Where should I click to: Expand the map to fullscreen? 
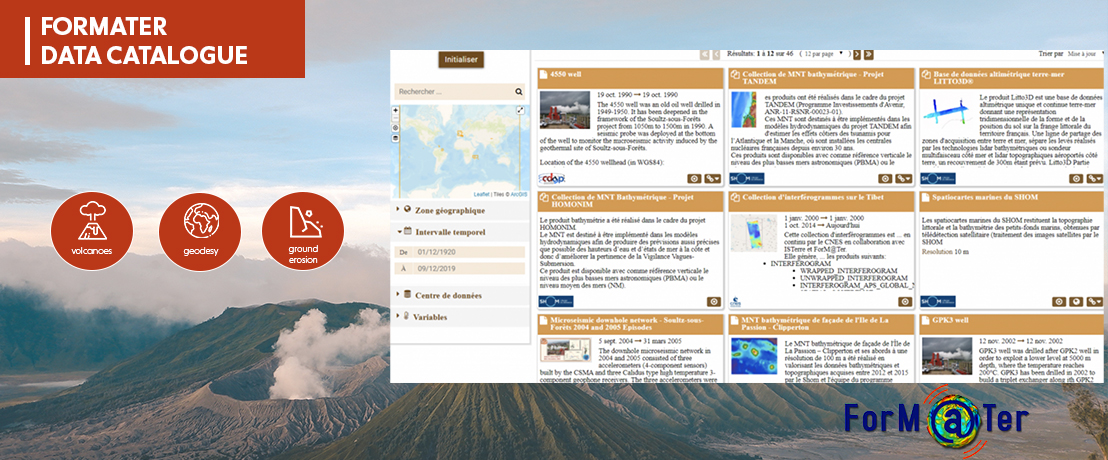pyautogui.click(x=521, y=110)
